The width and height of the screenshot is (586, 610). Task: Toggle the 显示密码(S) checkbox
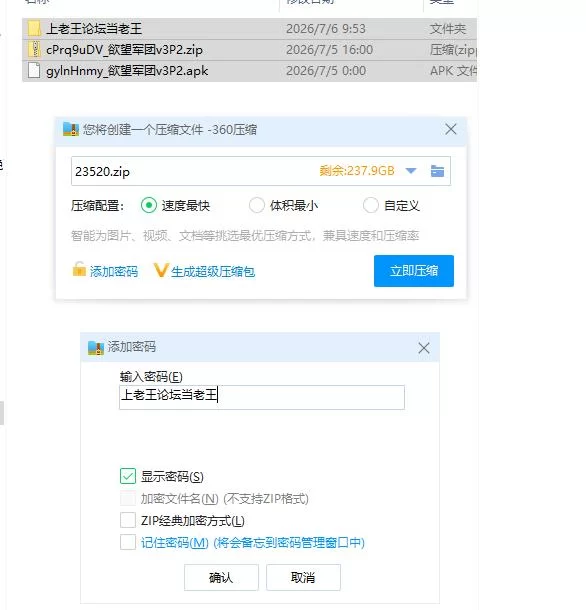point(128,476)
